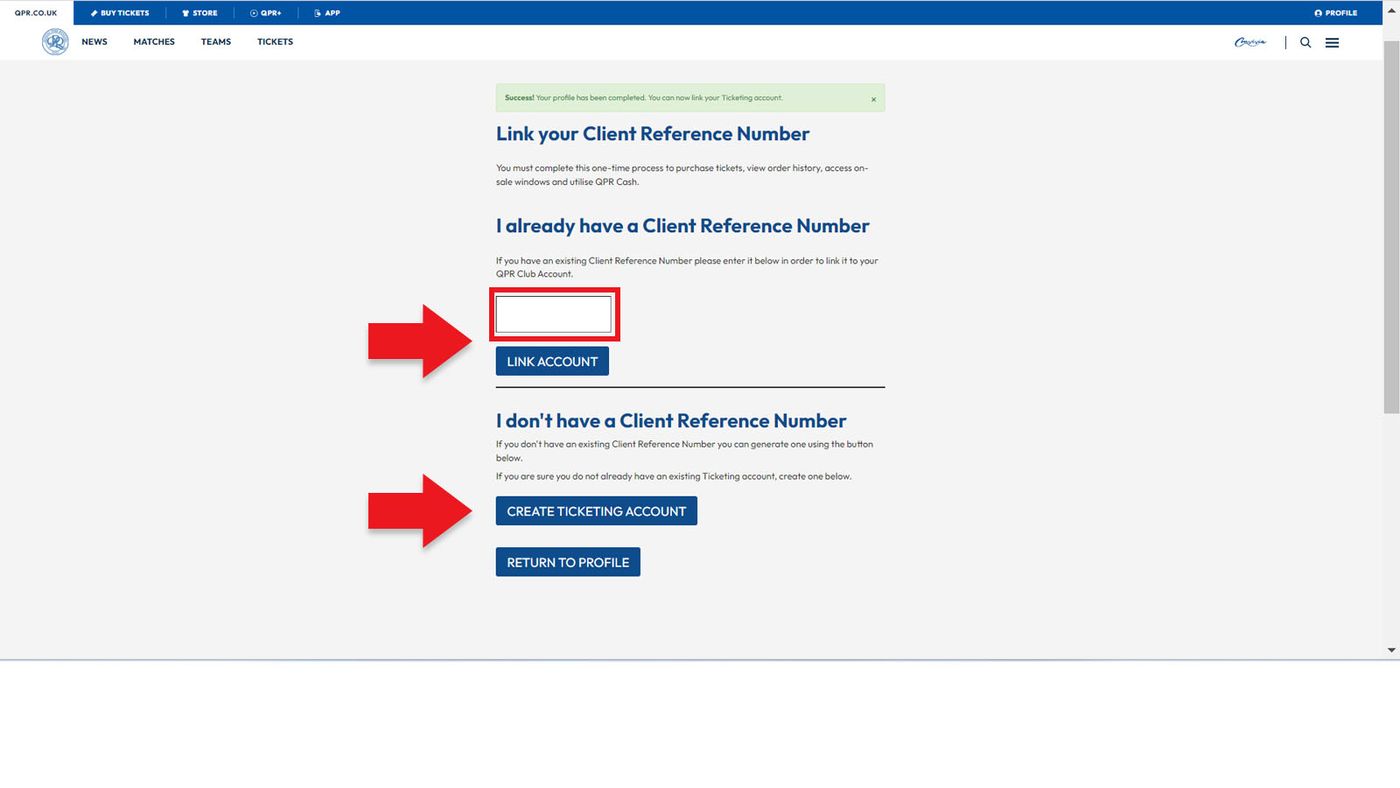Open the Store link
1400x788 pixels.
200,13
